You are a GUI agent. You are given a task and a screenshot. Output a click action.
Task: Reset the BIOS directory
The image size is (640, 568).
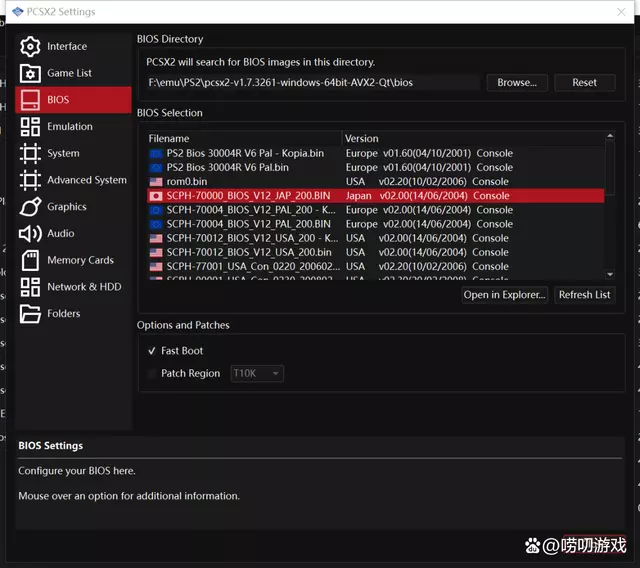tap(584, 83)
